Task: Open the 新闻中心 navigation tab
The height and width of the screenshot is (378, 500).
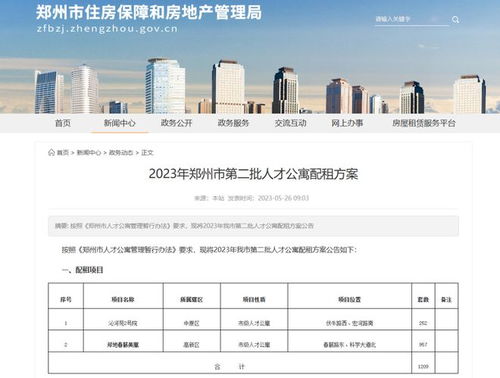Action: (119, 123)
